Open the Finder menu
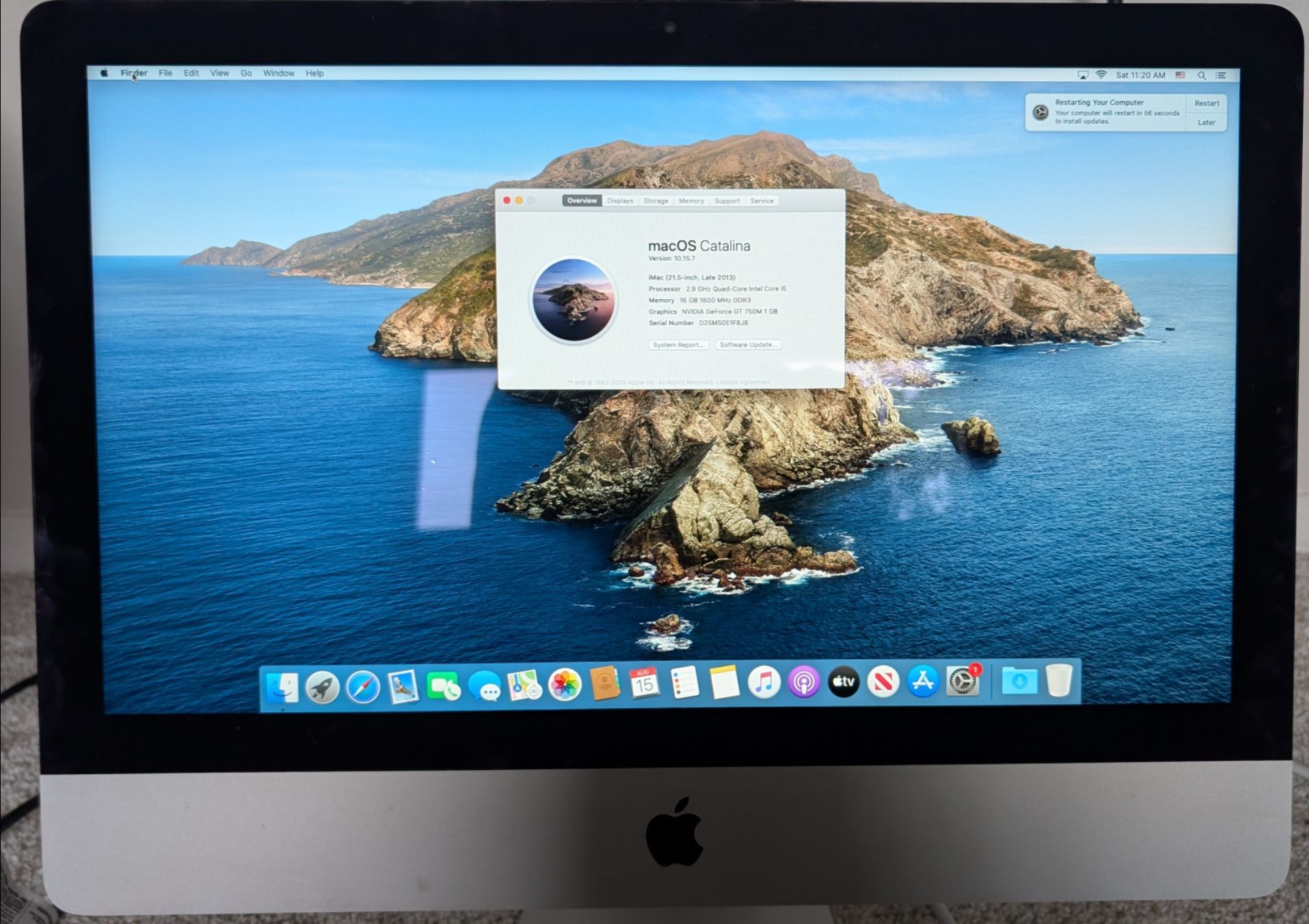This screenshot has height=924, width=1309. (134, 73)
